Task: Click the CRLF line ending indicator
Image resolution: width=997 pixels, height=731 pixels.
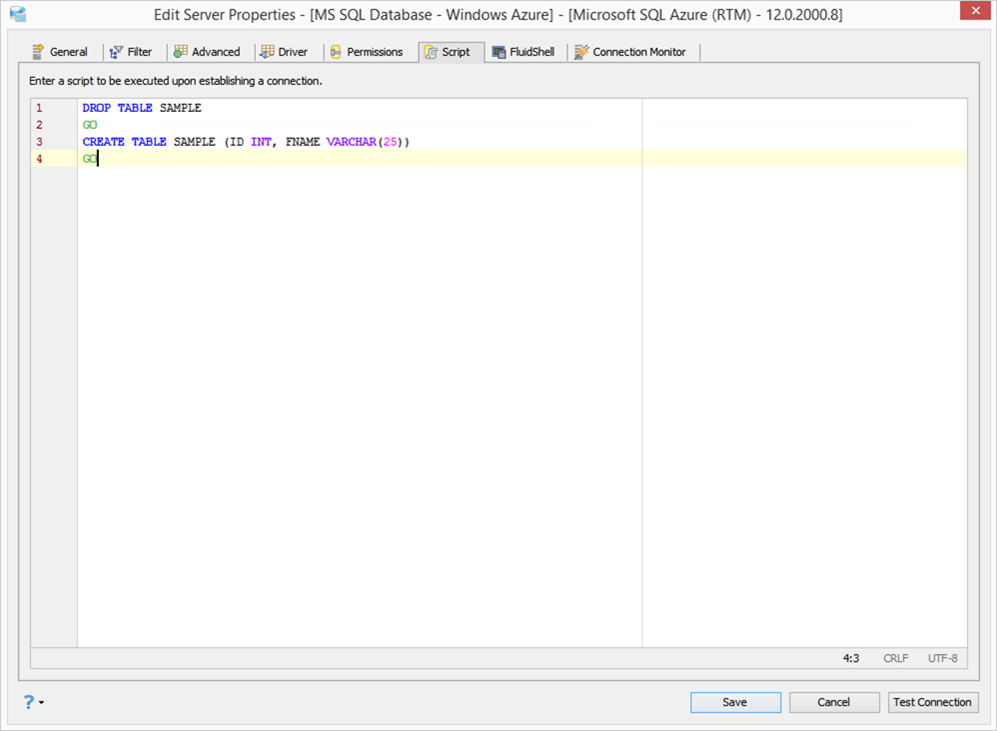Action: tap(895, 659)
